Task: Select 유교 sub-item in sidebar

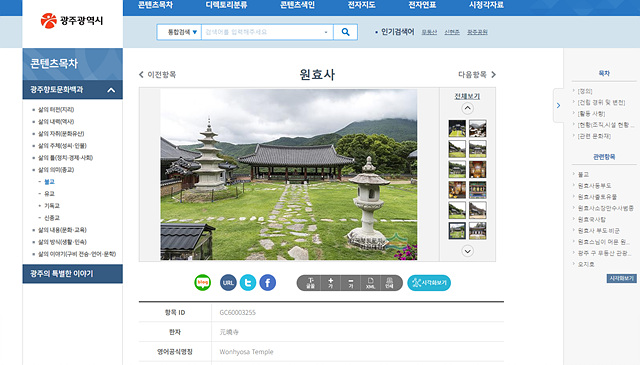Action: (49, 194)
